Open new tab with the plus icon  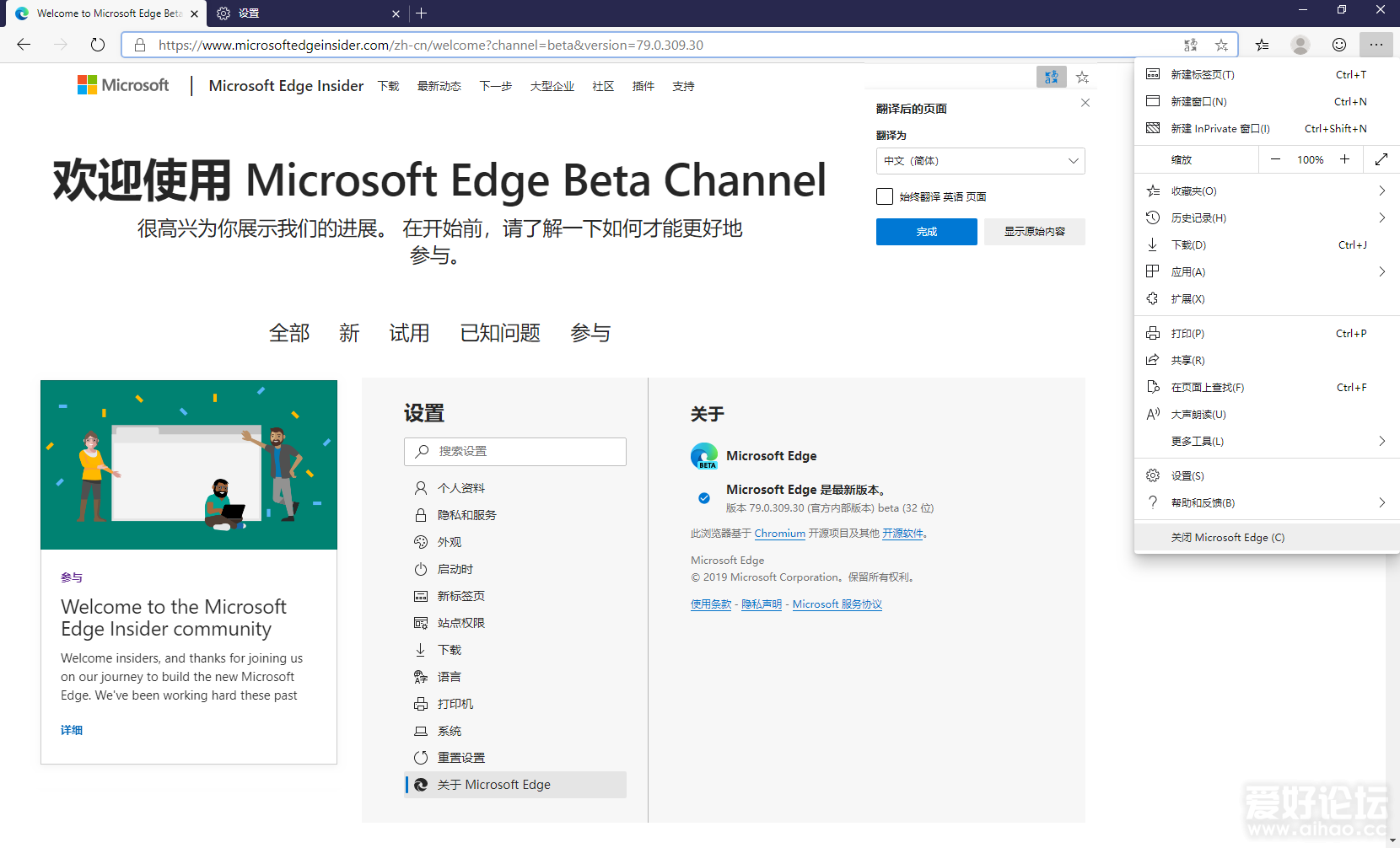pos(421,13)
